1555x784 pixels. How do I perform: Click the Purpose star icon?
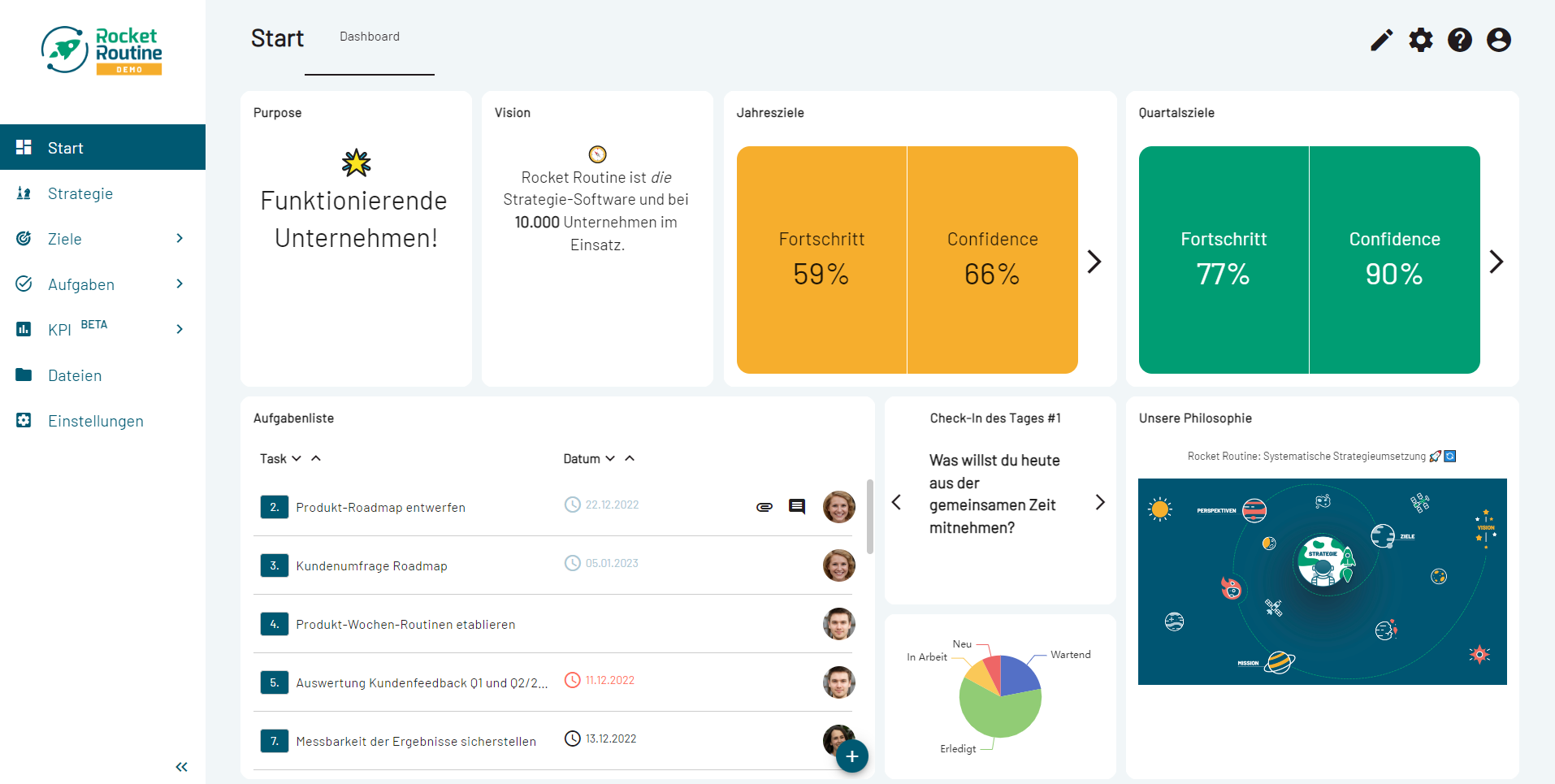tap(356, 163)
